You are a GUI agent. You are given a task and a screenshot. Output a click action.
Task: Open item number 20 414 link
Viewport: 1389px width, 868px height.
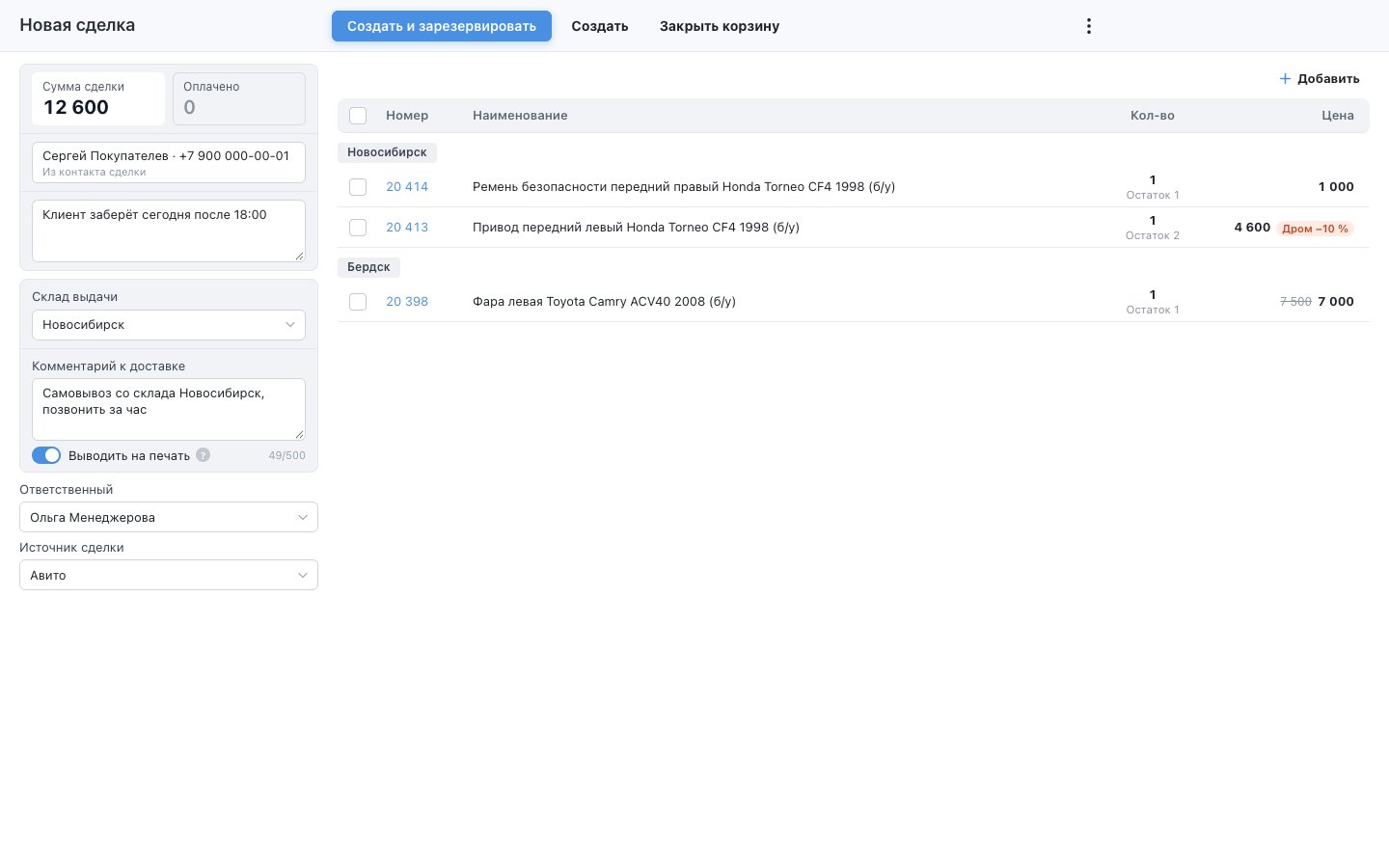(x=407, y=187)
